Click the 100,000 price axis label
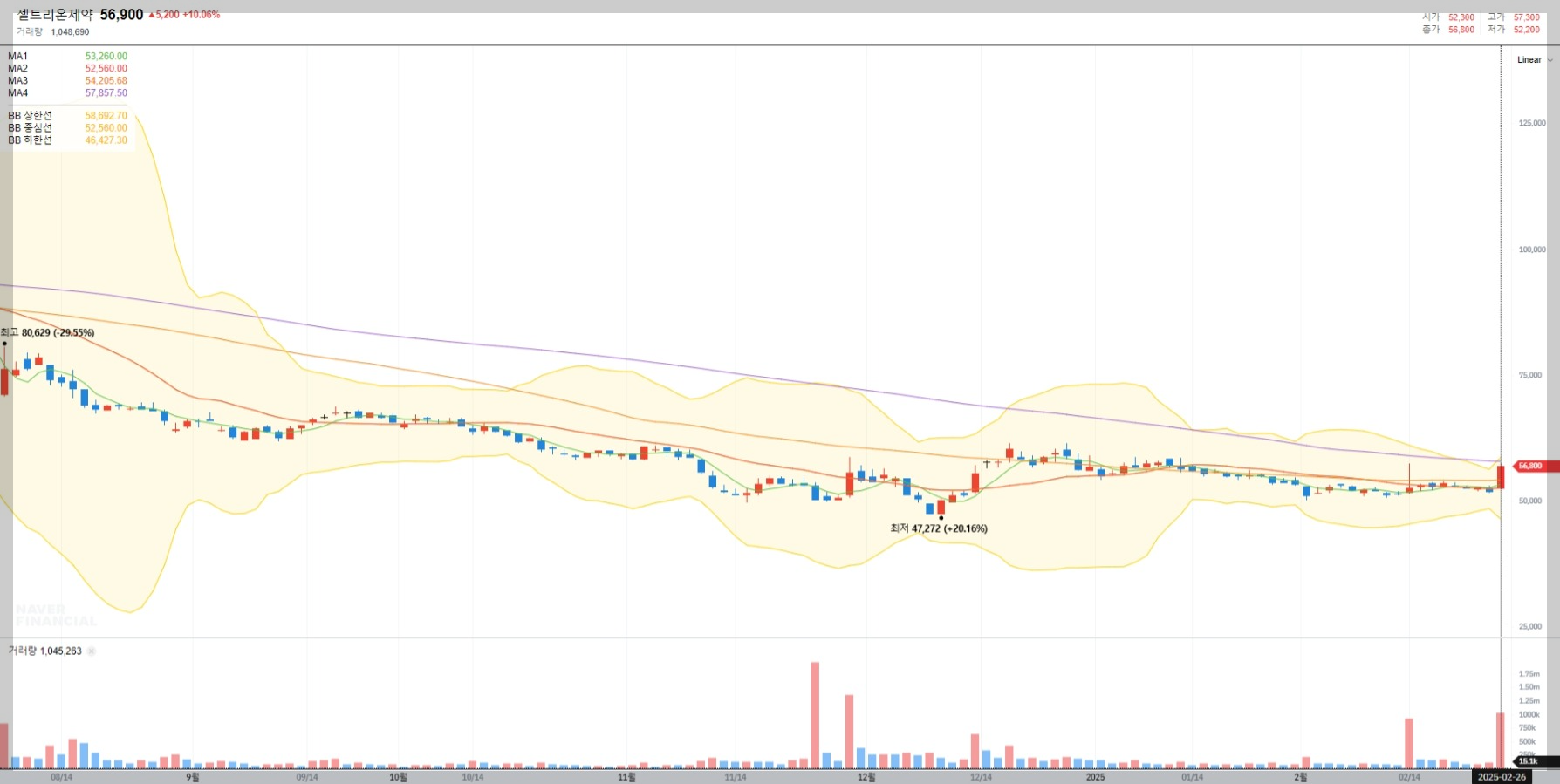The height and width of the screenshot is (784, 1560). coord(1532,249)
